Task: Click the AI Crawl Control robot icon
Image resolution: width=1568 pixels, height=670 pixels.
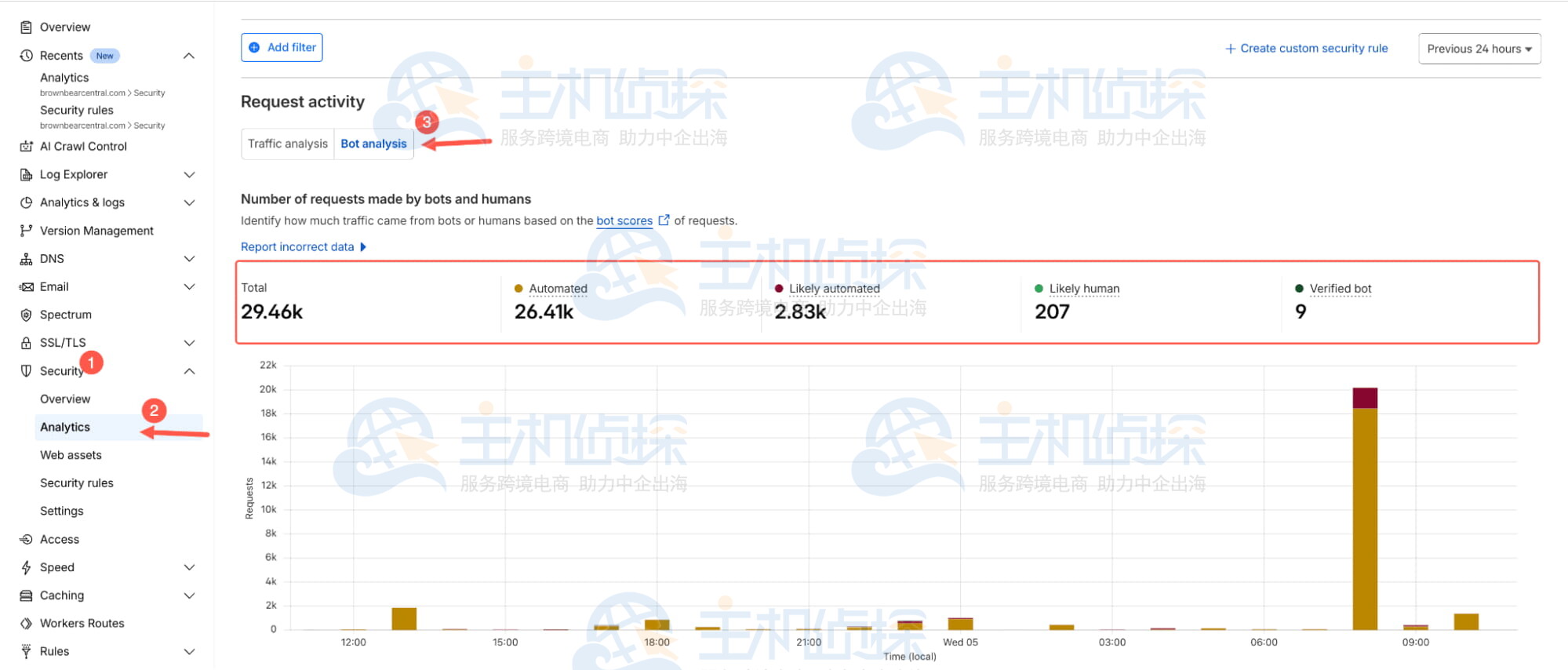Action: pos(26,146)
